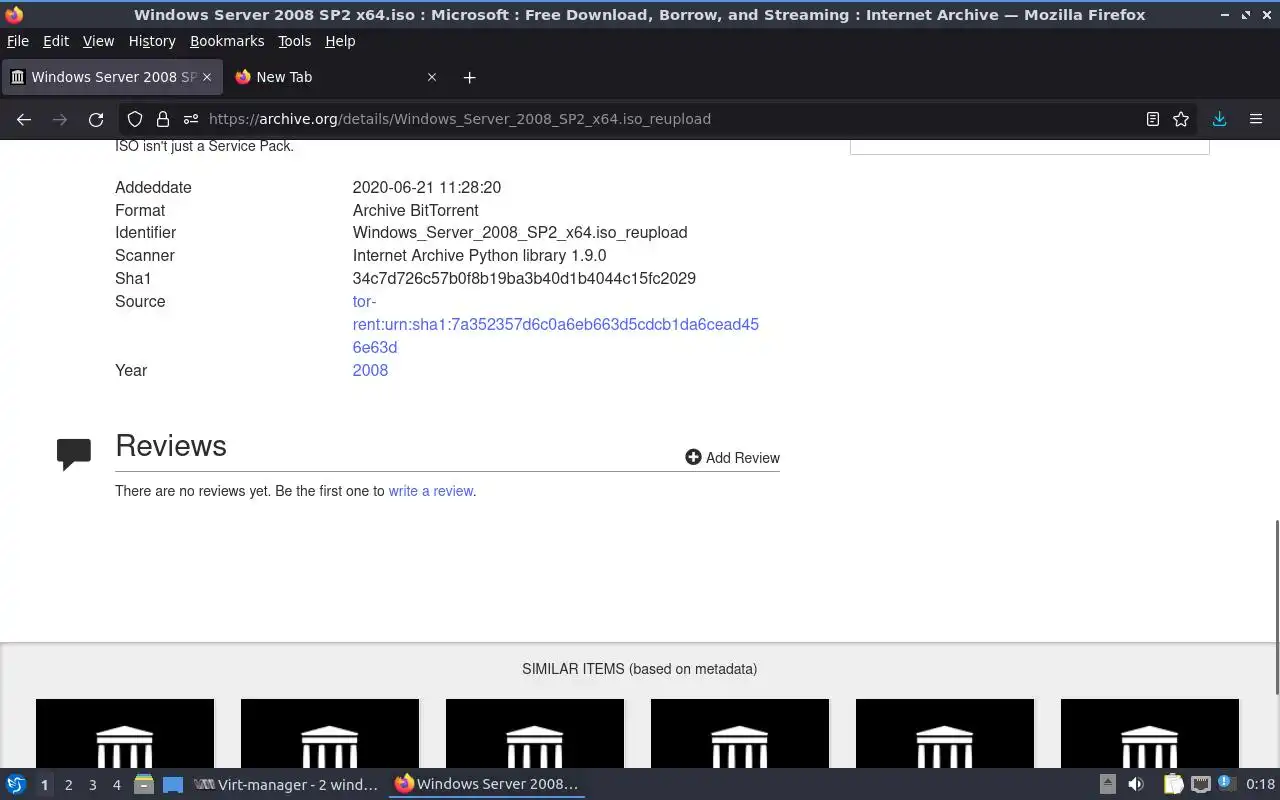Switch to workspace 1

point(44,785)
